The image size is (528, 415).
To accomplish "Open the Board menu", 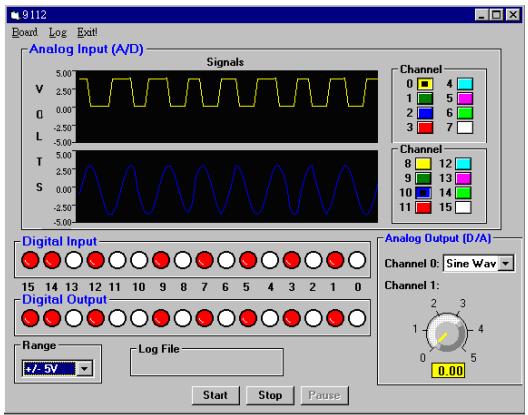I will pos(25,32).
